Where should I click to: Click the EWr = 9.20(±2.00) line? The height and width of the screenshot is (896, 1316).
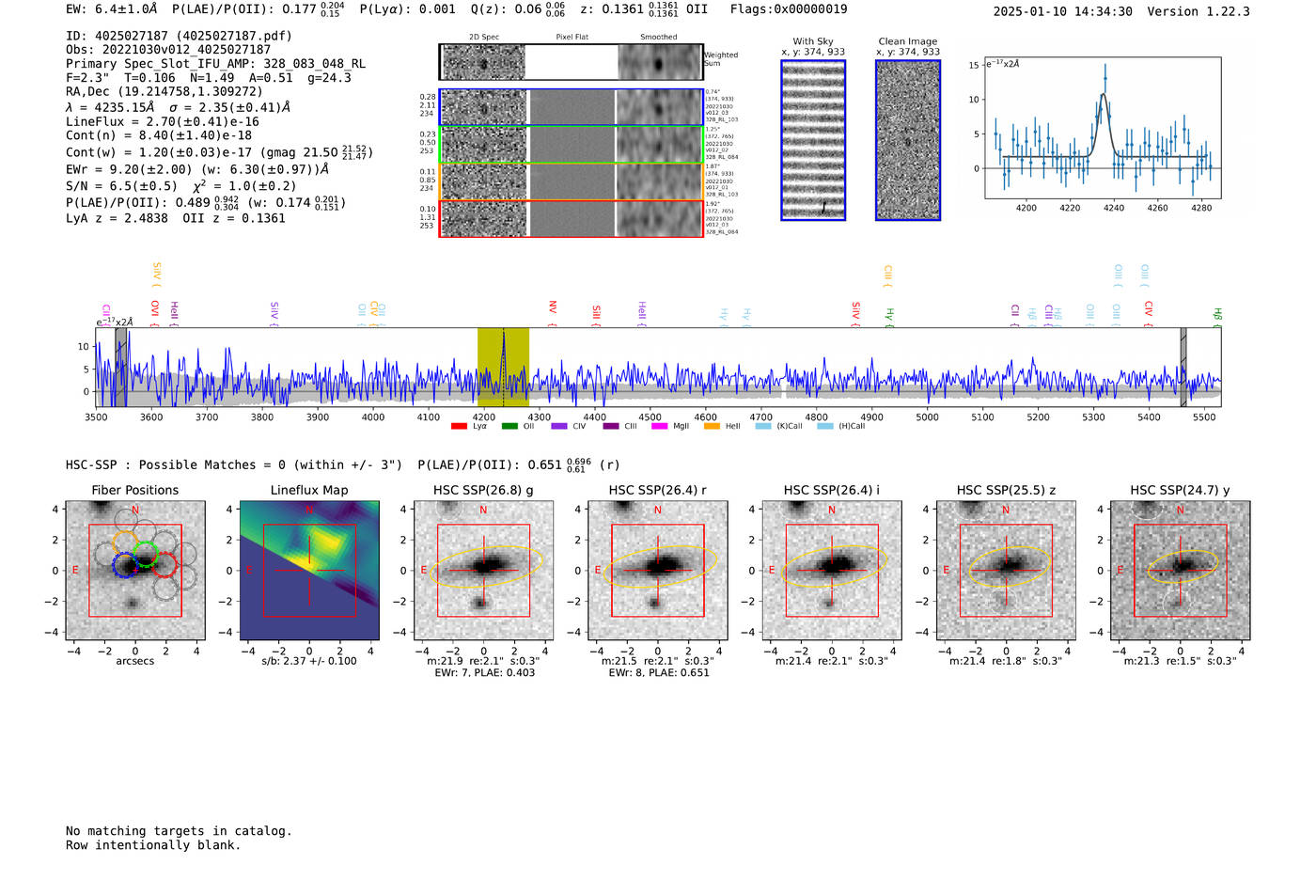pos(197,169)
